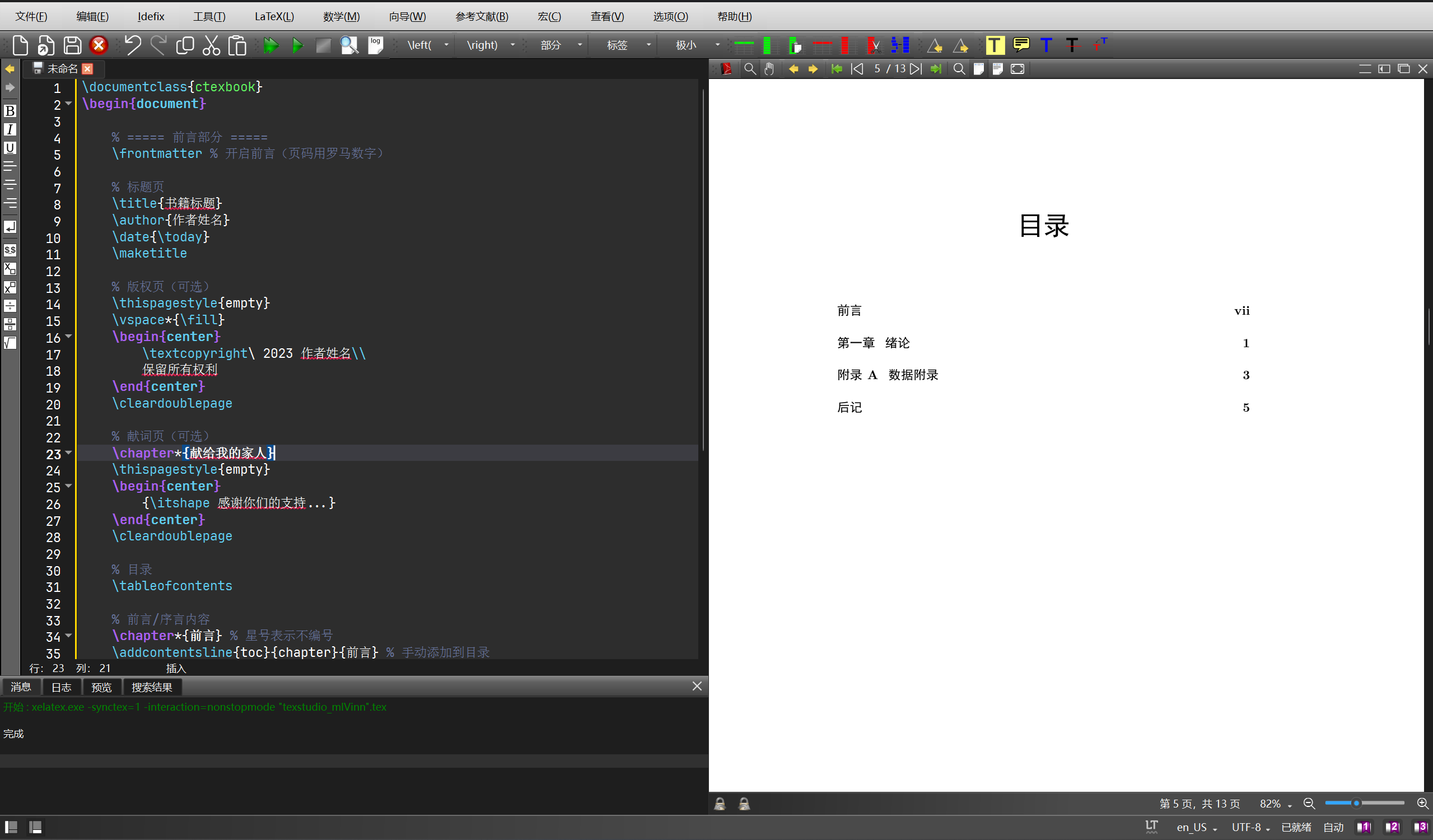Click the page number field showing 5
Image resolution: width=1433 pixels, height=840 pixels.
(x=877, y=69)
